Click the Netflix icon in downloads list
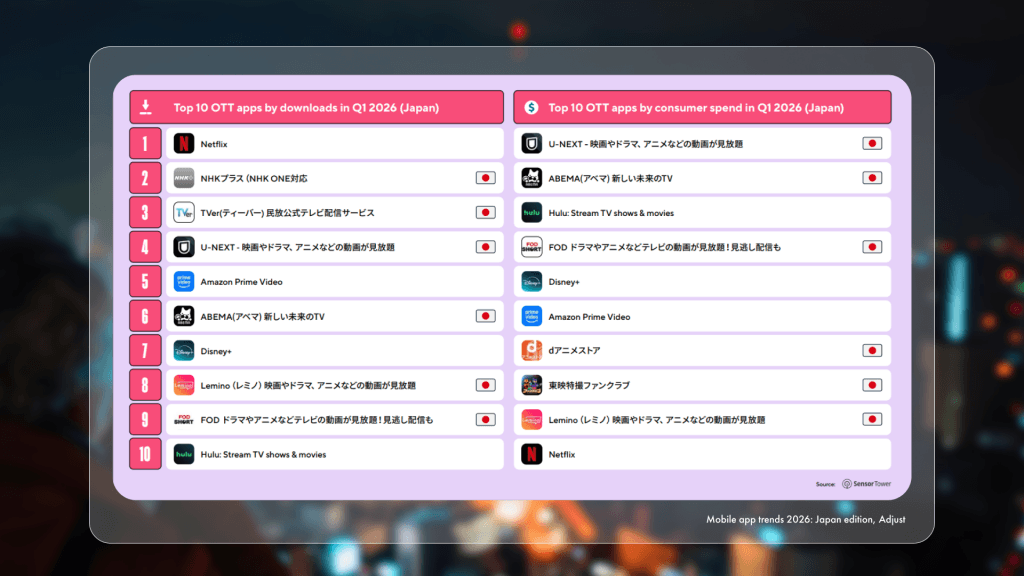Image resolution: width=1024 pixels, height=576 pixels. tap(184, 144)
